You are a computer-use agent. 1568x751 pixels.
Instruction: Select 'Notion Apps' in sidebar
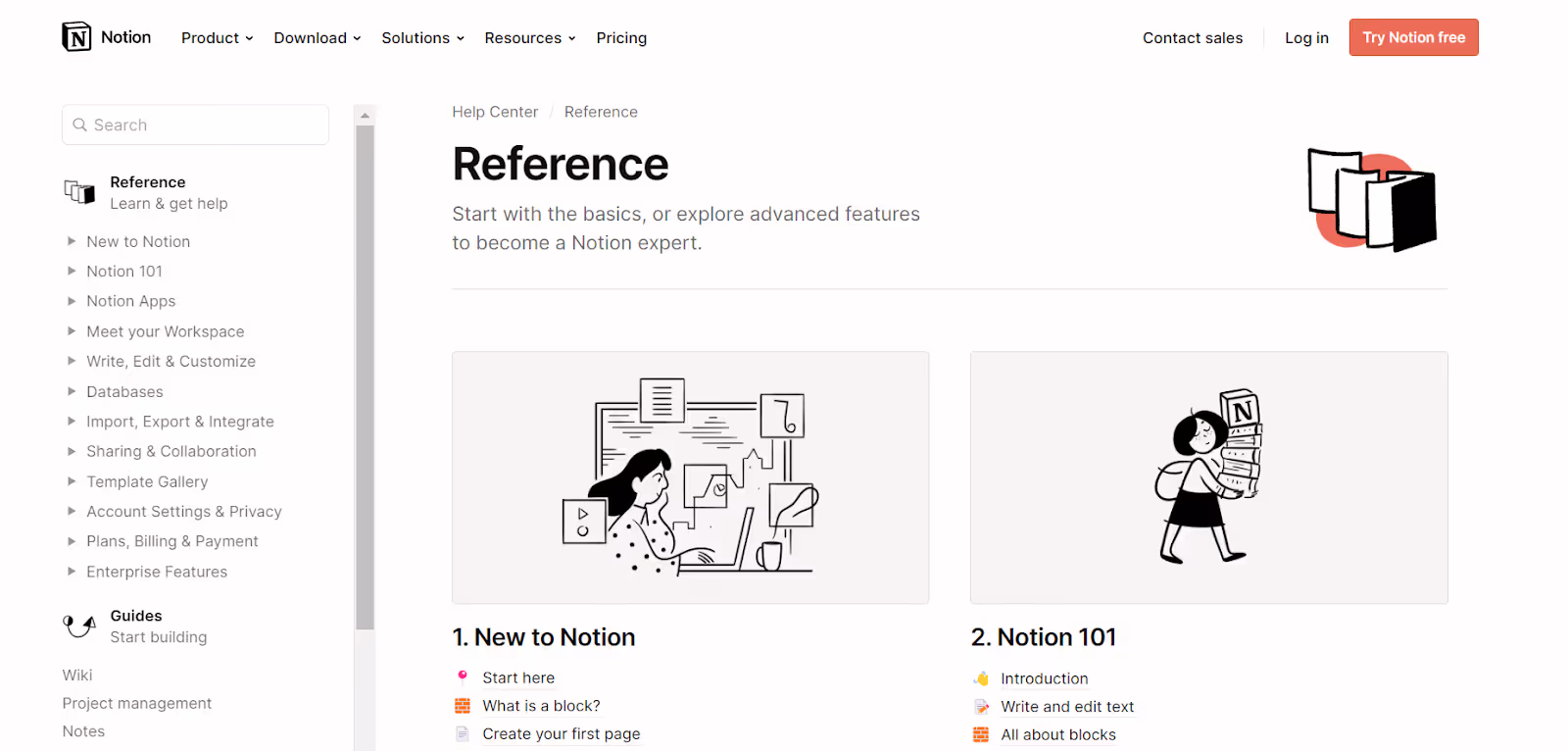[131, 301]
